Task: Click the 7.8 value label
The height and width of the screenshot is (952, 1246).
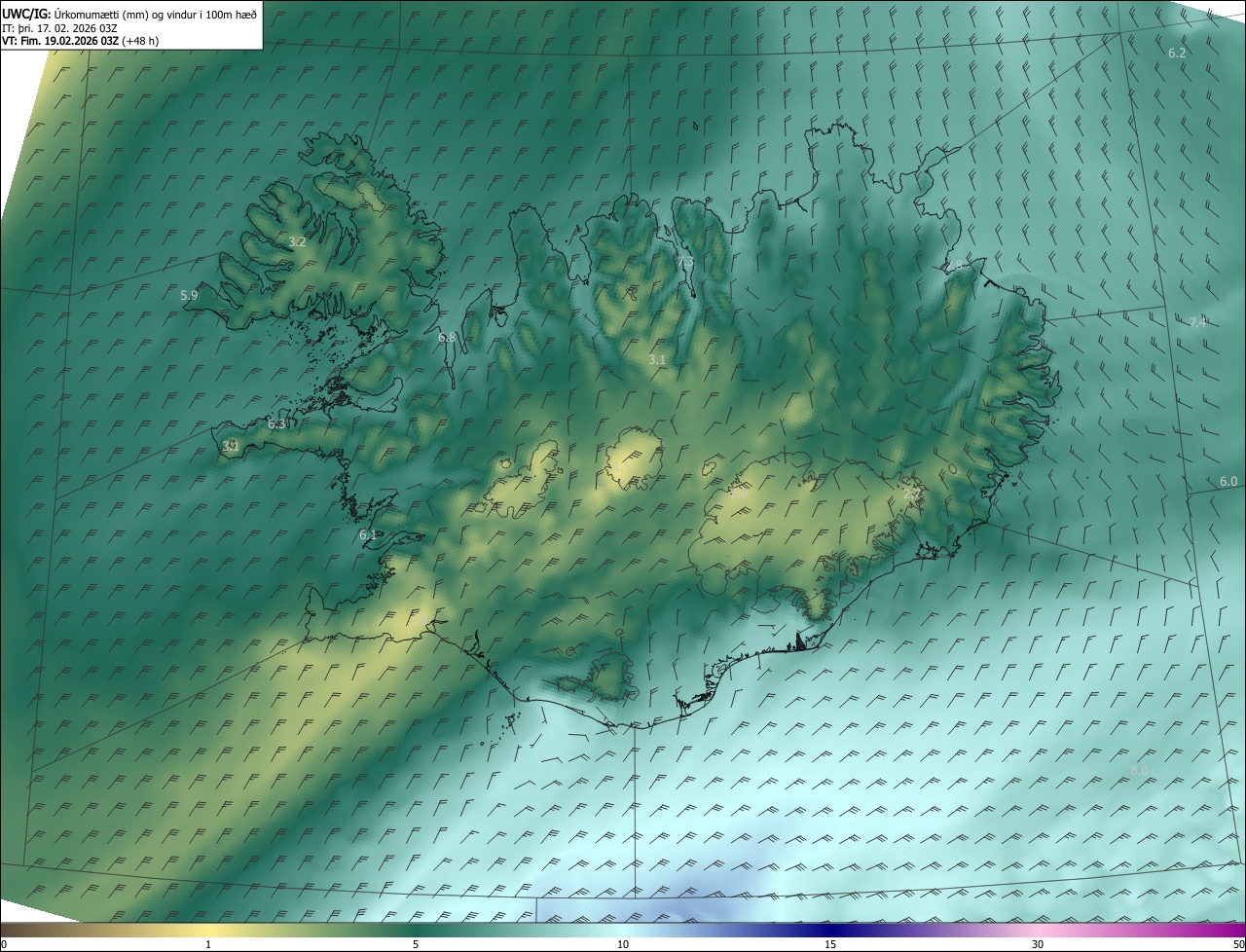Action: click(954, 265)
